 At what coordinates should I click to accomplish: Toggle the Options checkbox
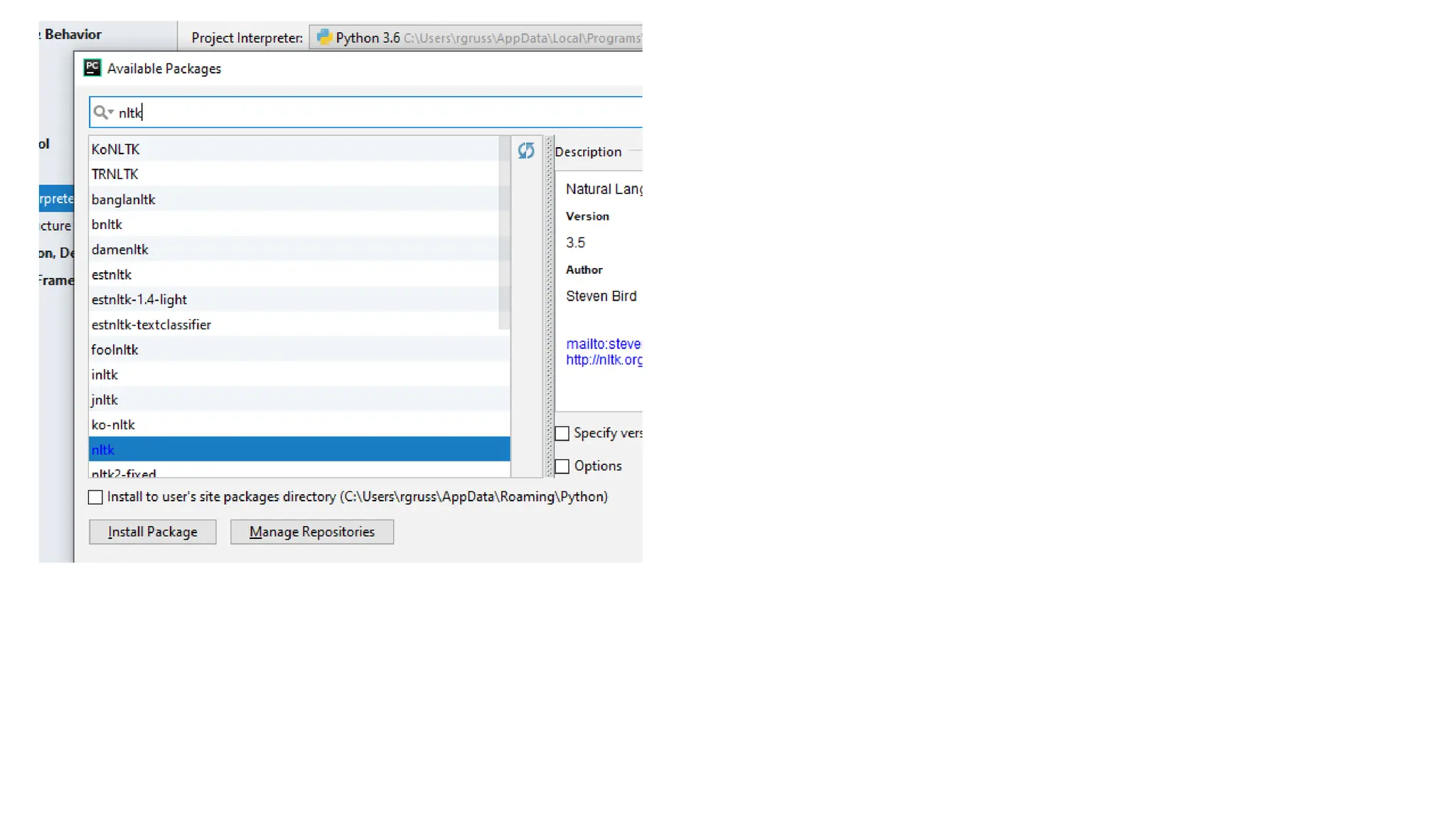[562, 466]
